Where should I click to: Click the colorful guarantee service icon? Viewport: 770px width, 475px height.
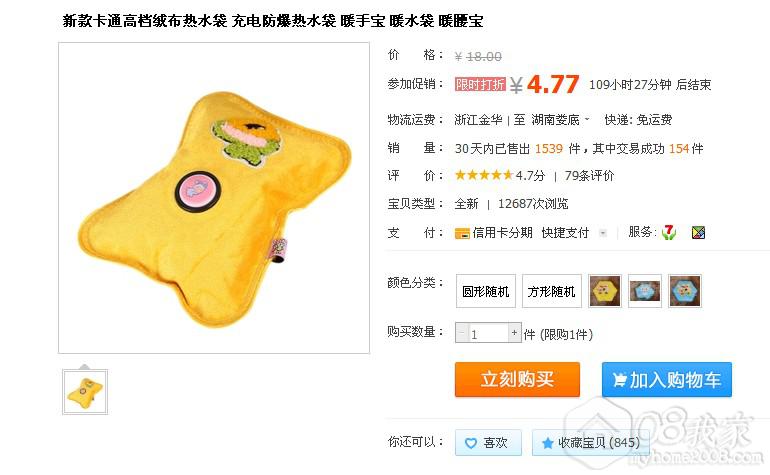698,232
